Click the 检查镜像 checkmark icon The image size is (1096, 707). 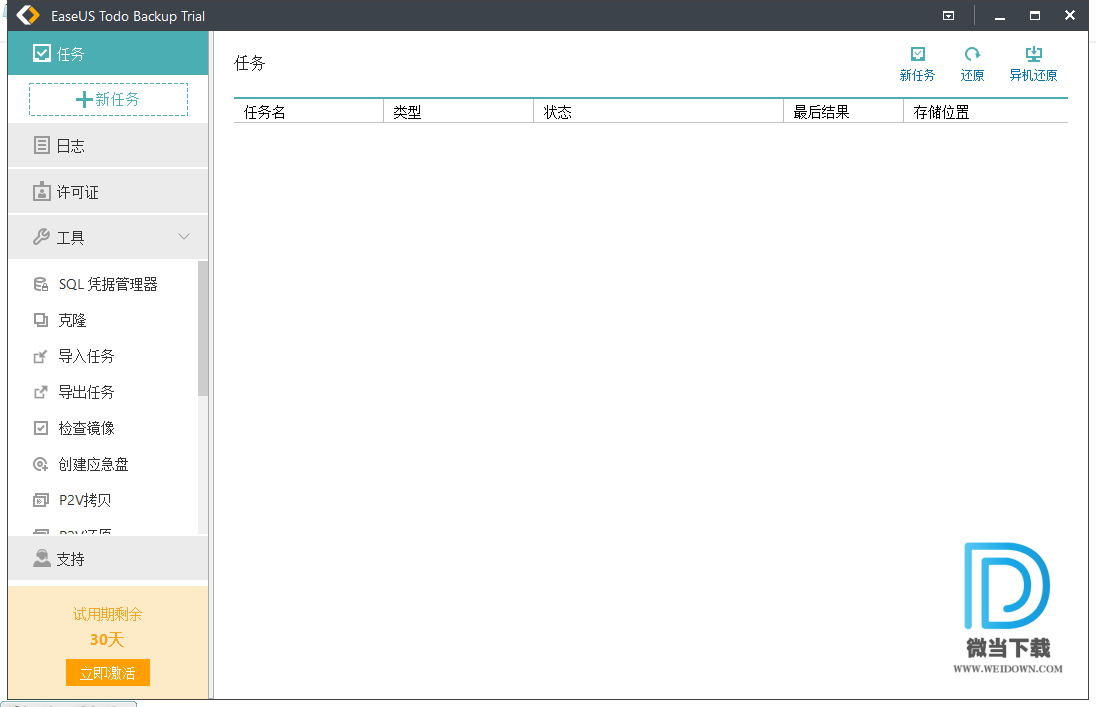pyautogui.click(x=41, y=428)
